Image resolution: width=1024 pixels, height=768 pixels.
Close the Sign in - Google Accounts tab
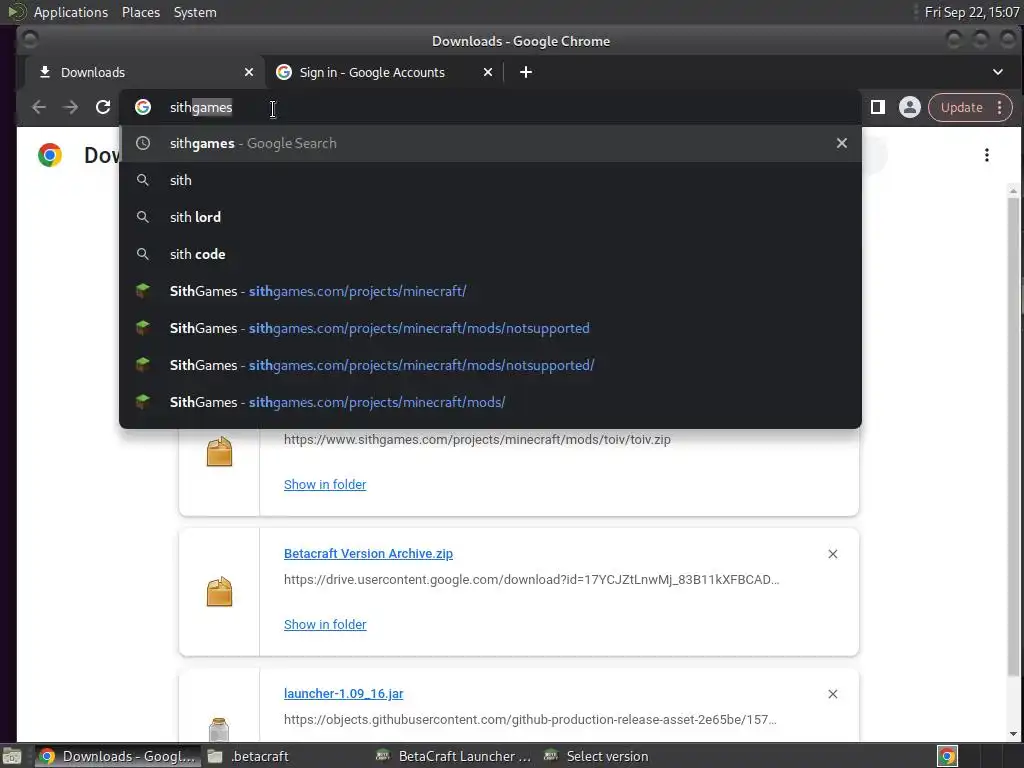[x=488, y=72]
